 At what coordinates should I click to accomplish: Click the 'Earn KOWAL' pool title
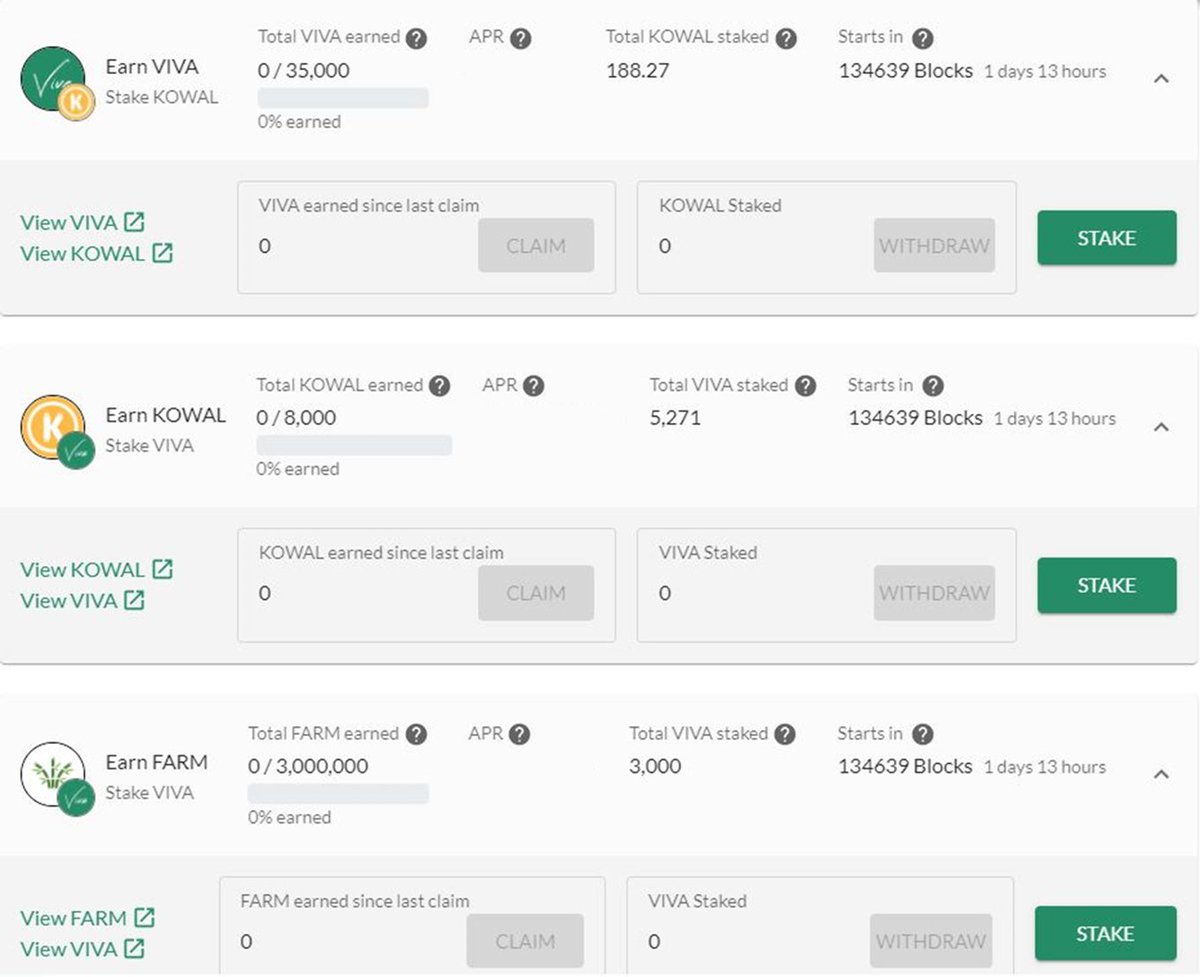click(x=166, y=415)
